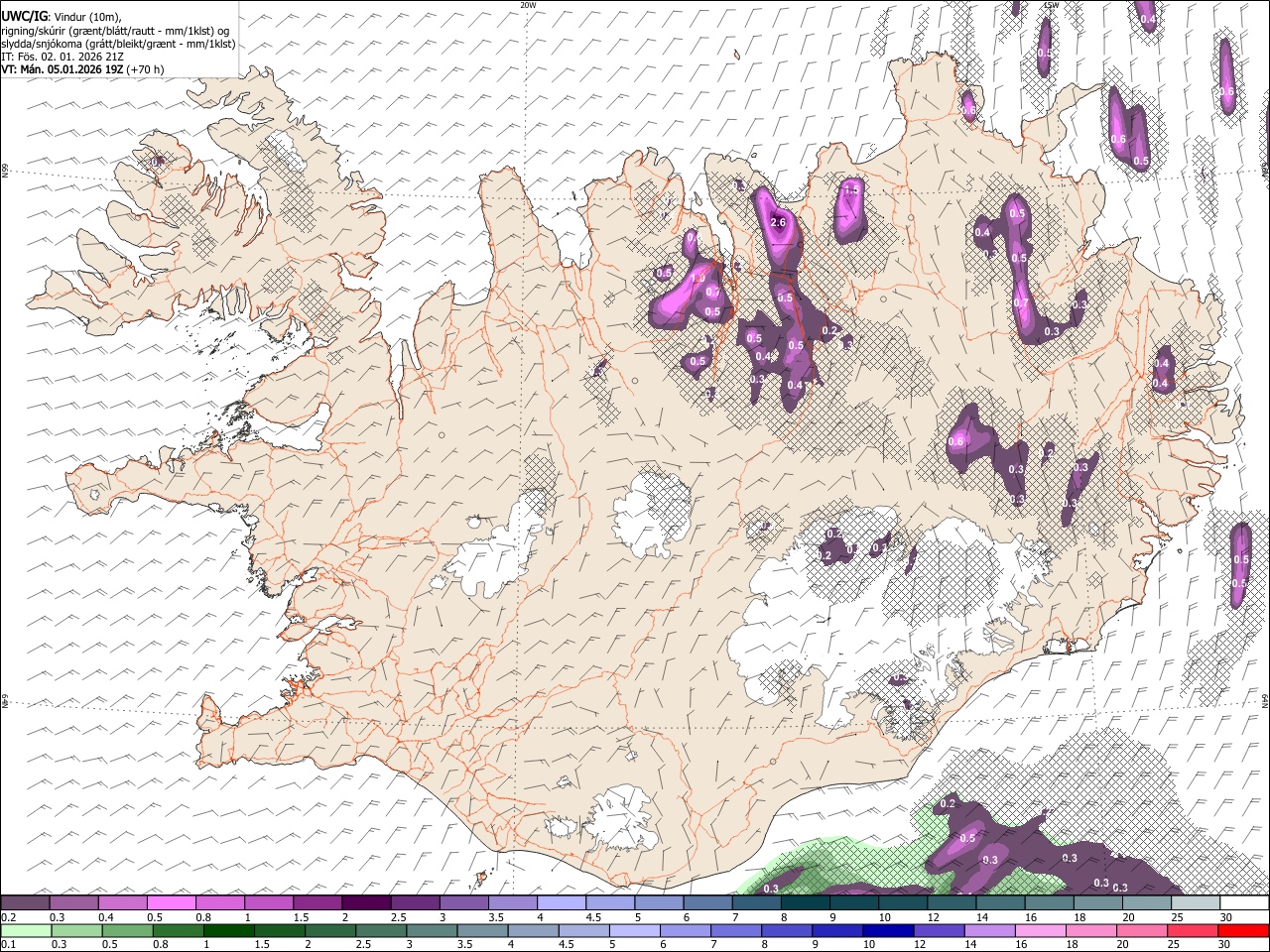
Task: Pick the bright pink 0.5 swatch, upper legend row
Action: (171, 903)
